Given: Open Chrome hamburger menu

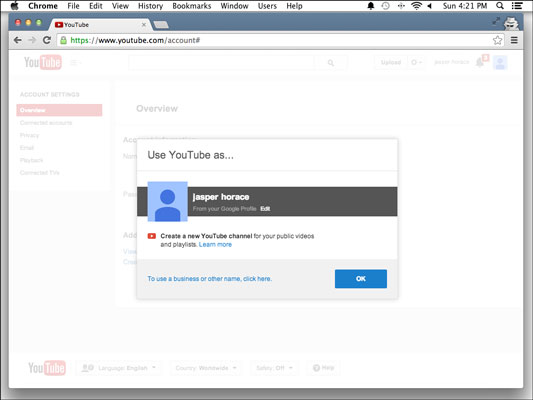Looking at the screenshot, I should pos(514,40).
